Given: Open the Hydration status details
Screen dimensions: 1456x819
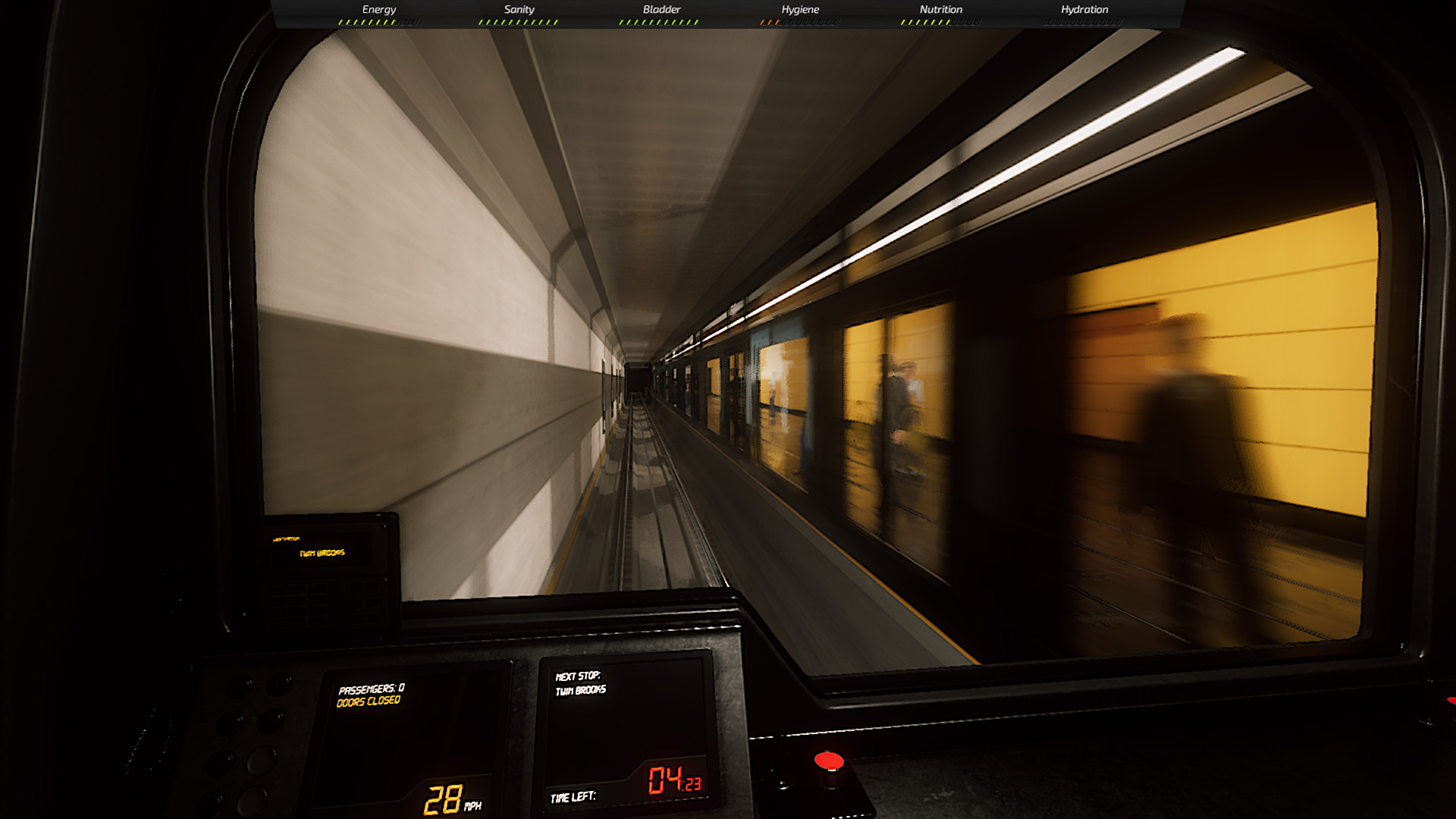Looking at the screenshot, I should click(x=1084, y=9).
